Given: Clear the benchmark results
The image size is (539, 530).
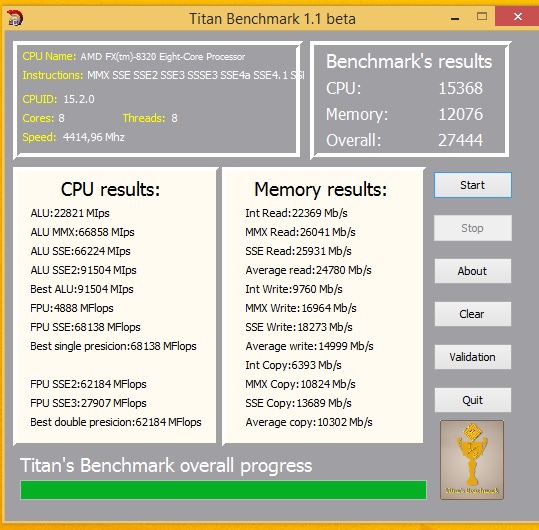Looking at the screenshot, I should pyautogui.click(x=473, y=314).
